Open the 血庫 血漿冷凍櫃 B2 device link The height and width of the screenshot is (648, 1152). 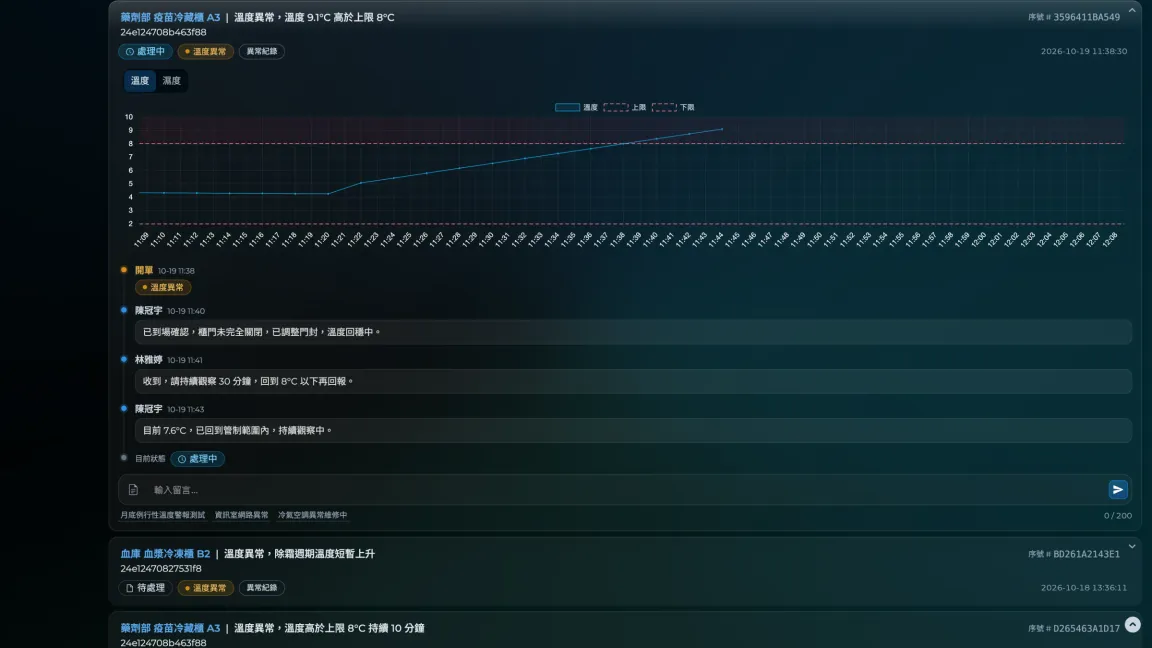coord(165,553)
